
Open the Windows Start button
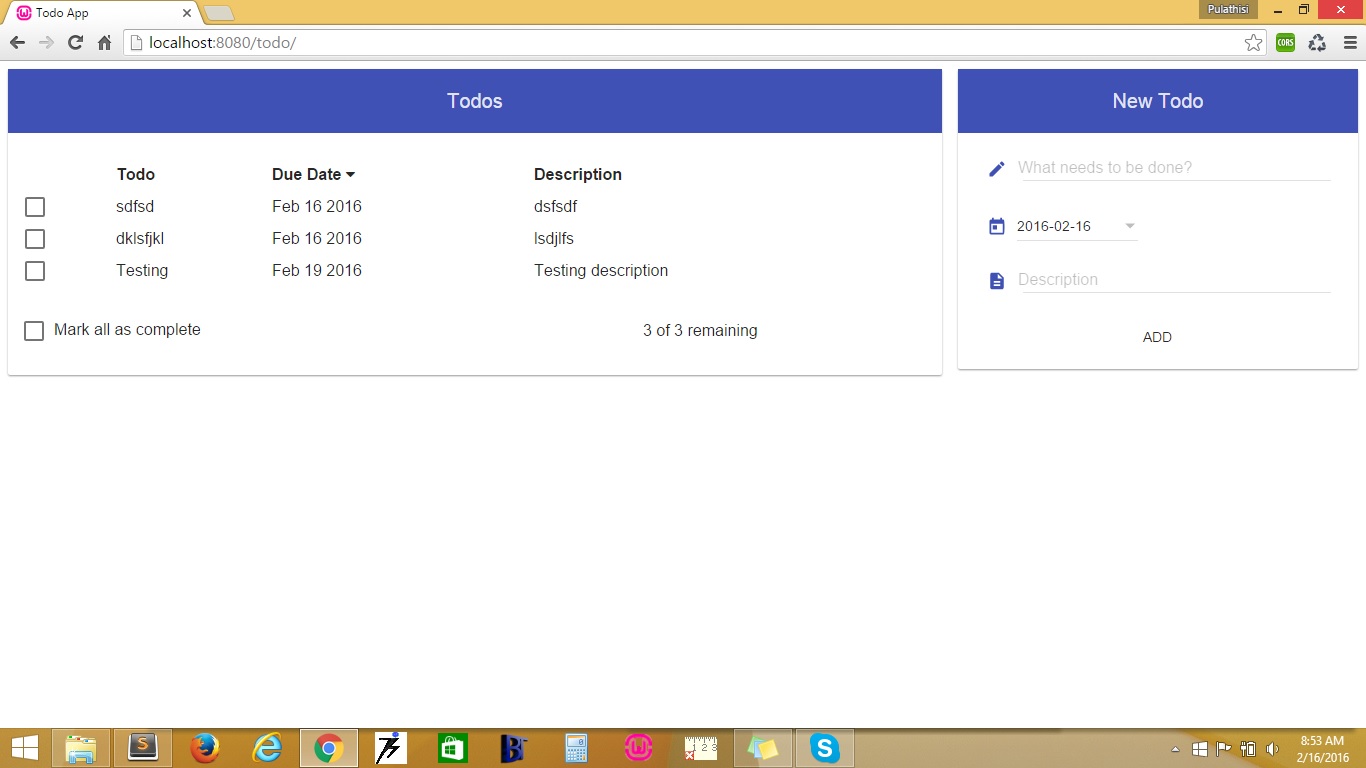pyautogui.click(x=24, y=748)
